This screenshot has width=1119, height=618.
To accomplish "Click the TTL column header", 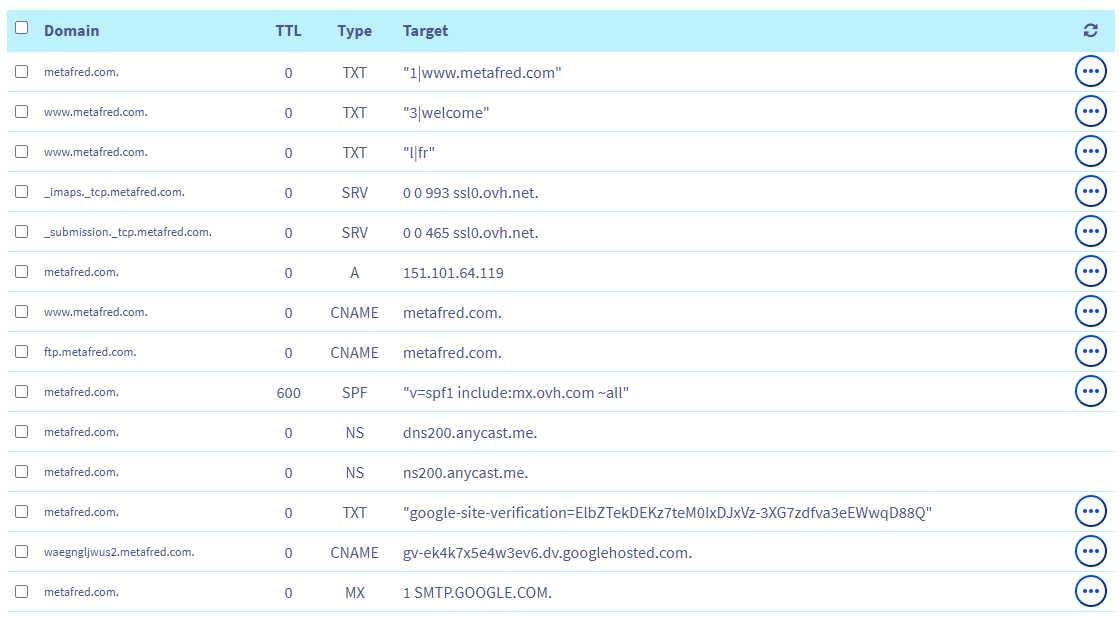I will tap(288, 31).
